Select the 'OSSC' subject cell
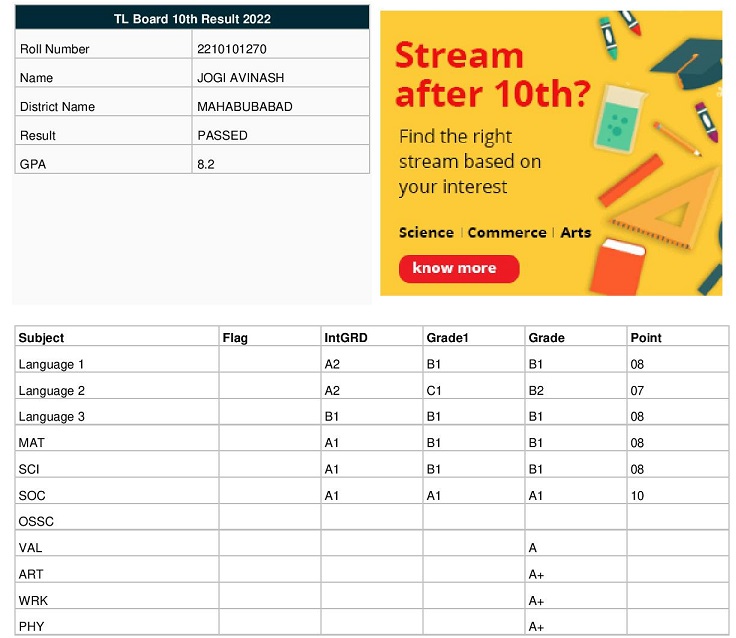The width and height of the screenshot is (736, 638). click(x=117, y=517)
